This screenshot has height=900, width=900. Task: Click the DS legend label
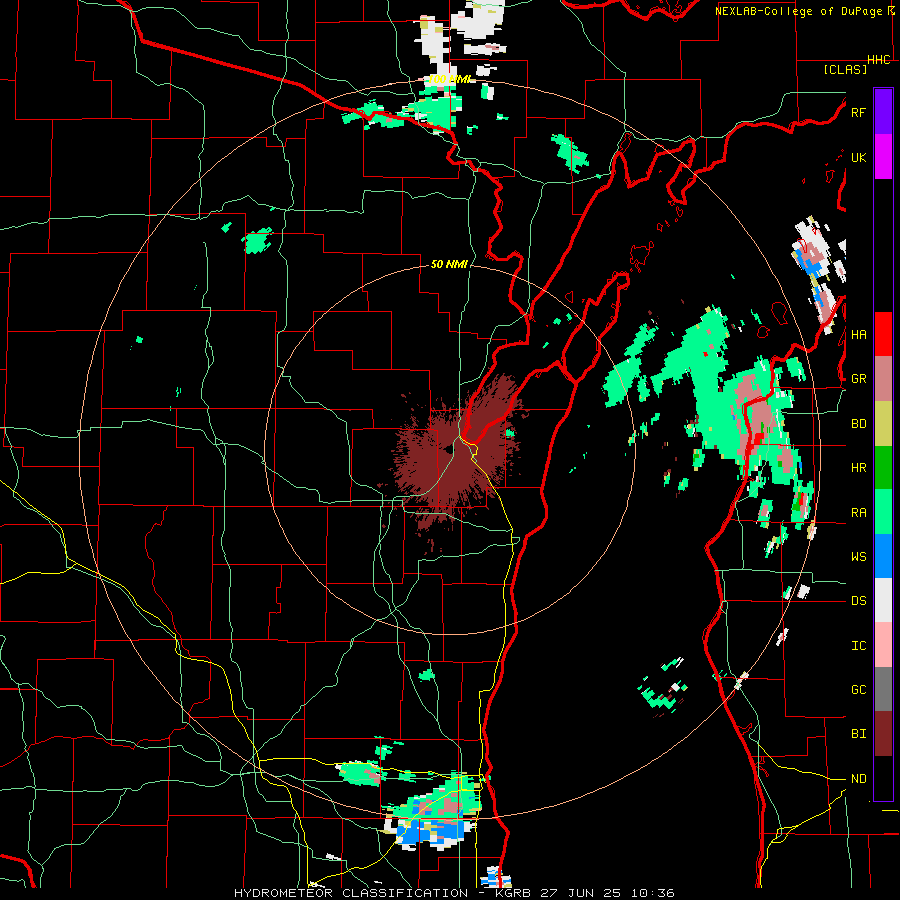[x=858, y=601]
